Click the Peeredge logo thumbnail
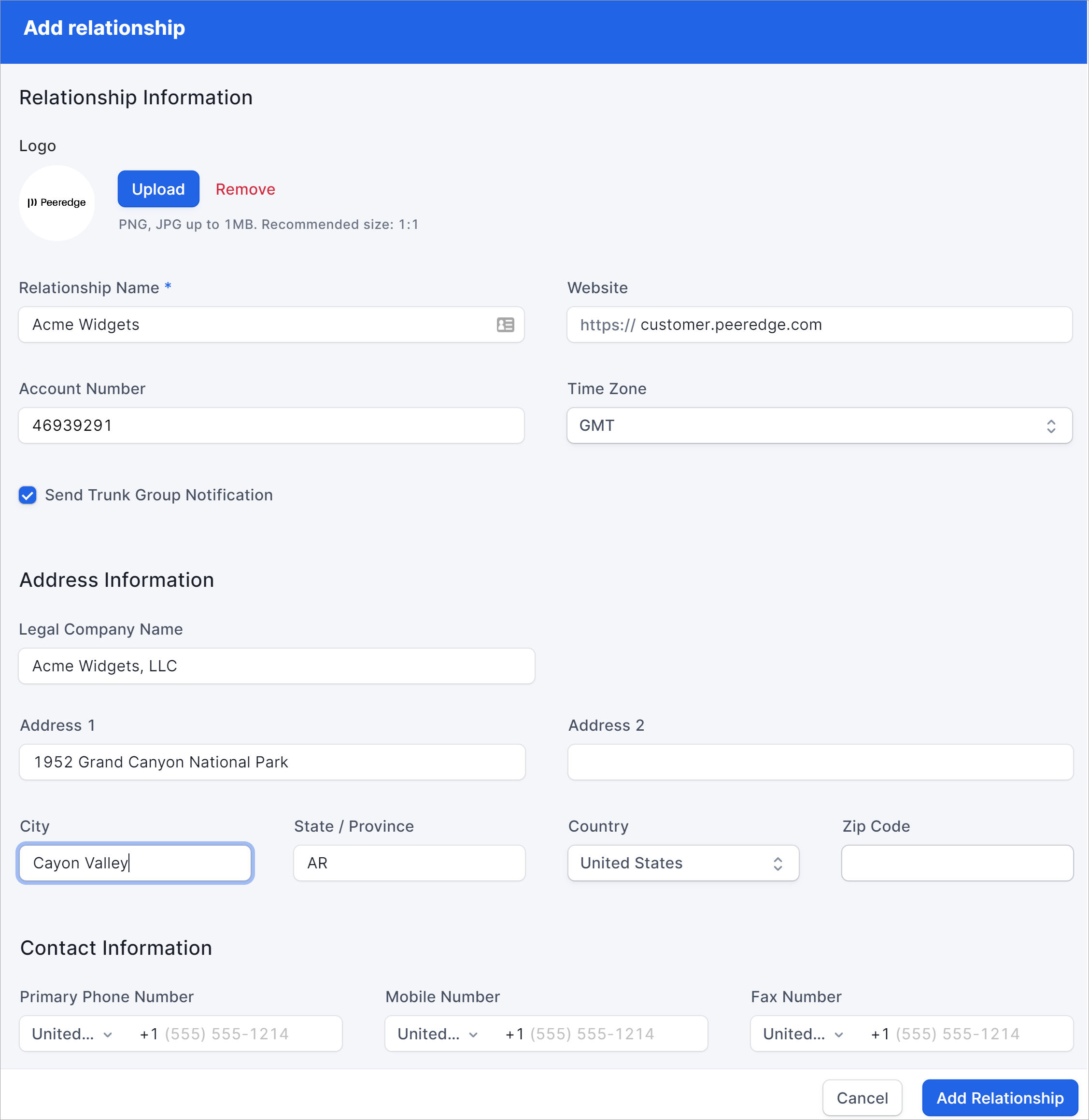 [x=57, y=202]
